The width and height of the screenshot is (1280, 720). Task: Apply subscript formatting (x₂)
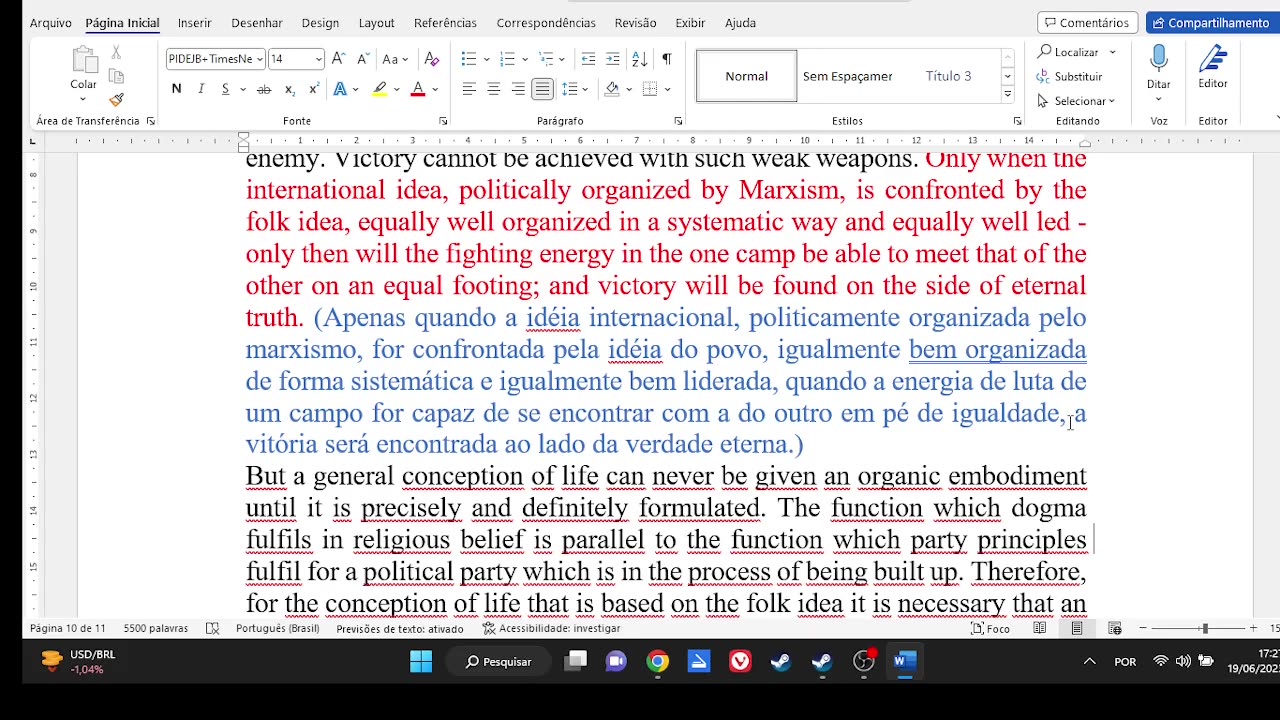coord(289,89)
